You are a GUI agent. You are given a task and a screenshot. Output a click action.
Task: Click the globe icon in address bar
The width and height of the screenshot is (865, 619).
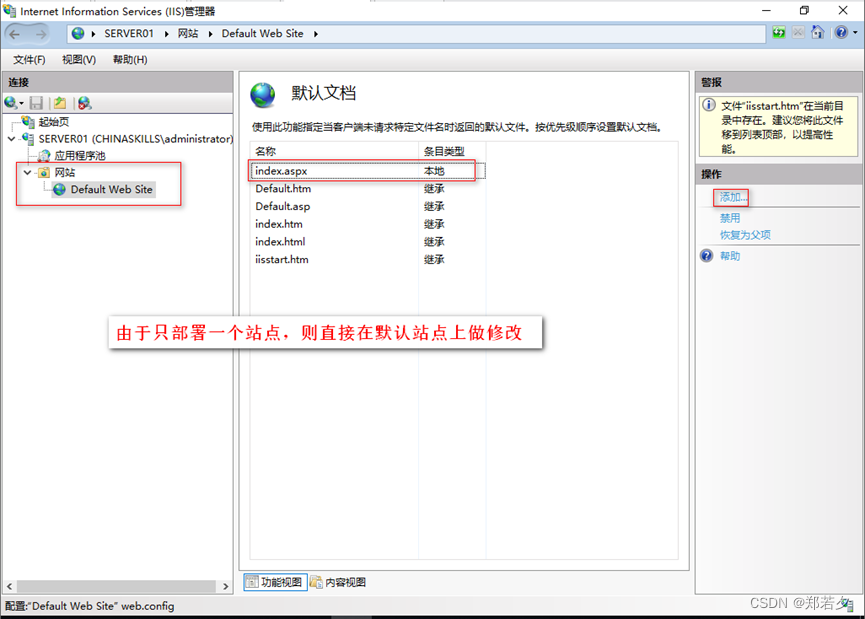[78, 34]
